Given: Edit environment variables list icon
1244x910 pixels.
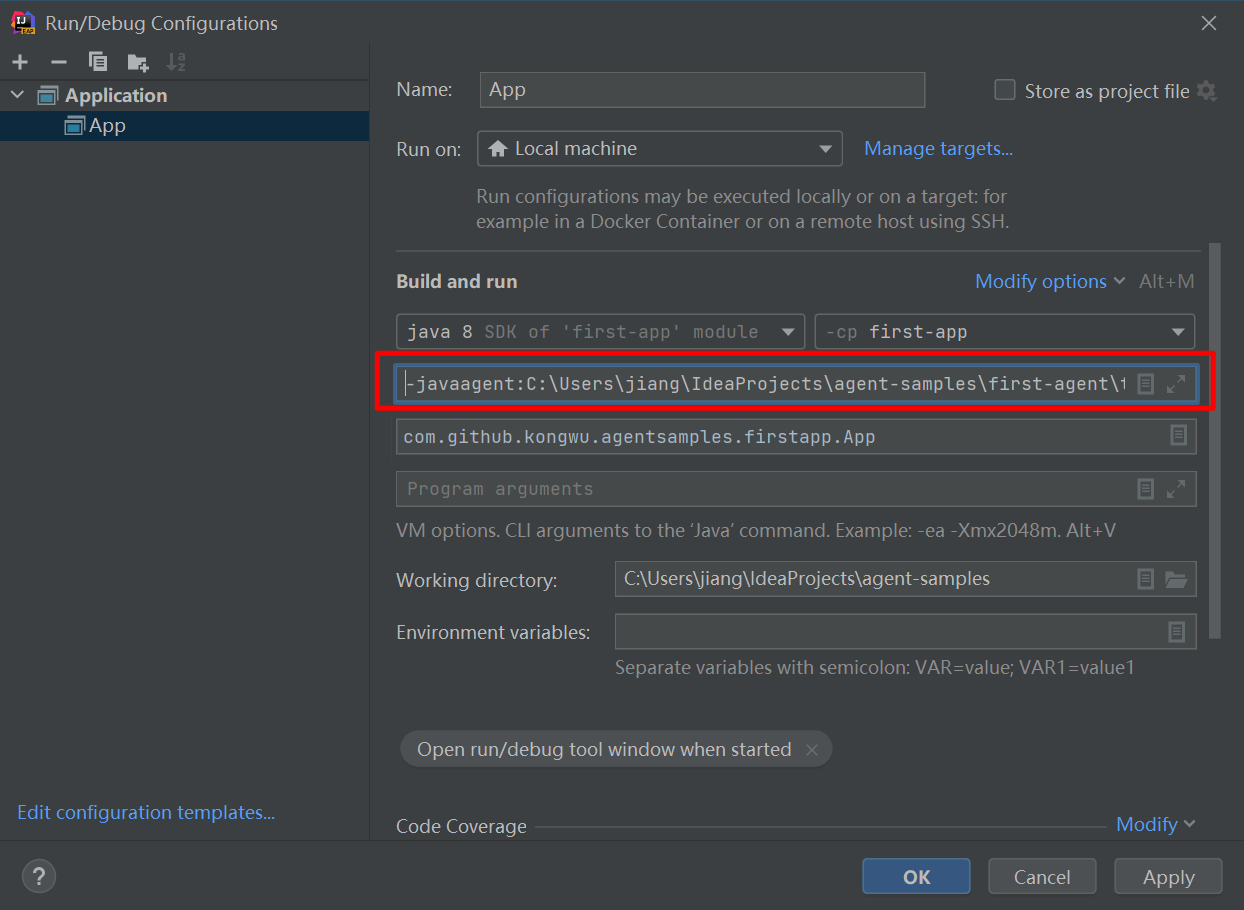Looking at the screenshot, I should click(x=1177, y=632).
